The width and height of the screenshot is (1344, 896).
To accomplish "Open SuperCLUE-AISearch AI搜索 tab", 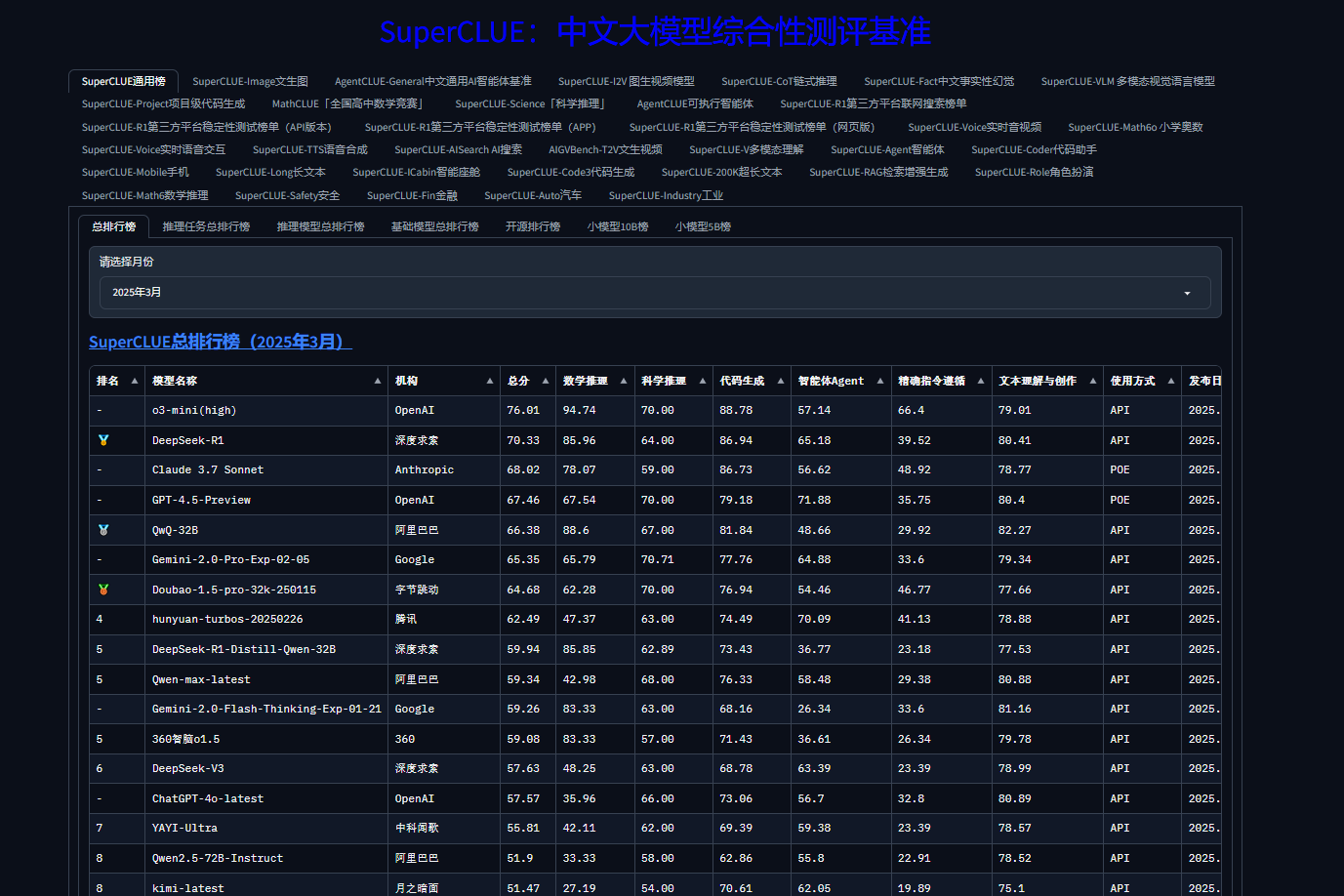I will pyautogui.click(x=458, y=149).
